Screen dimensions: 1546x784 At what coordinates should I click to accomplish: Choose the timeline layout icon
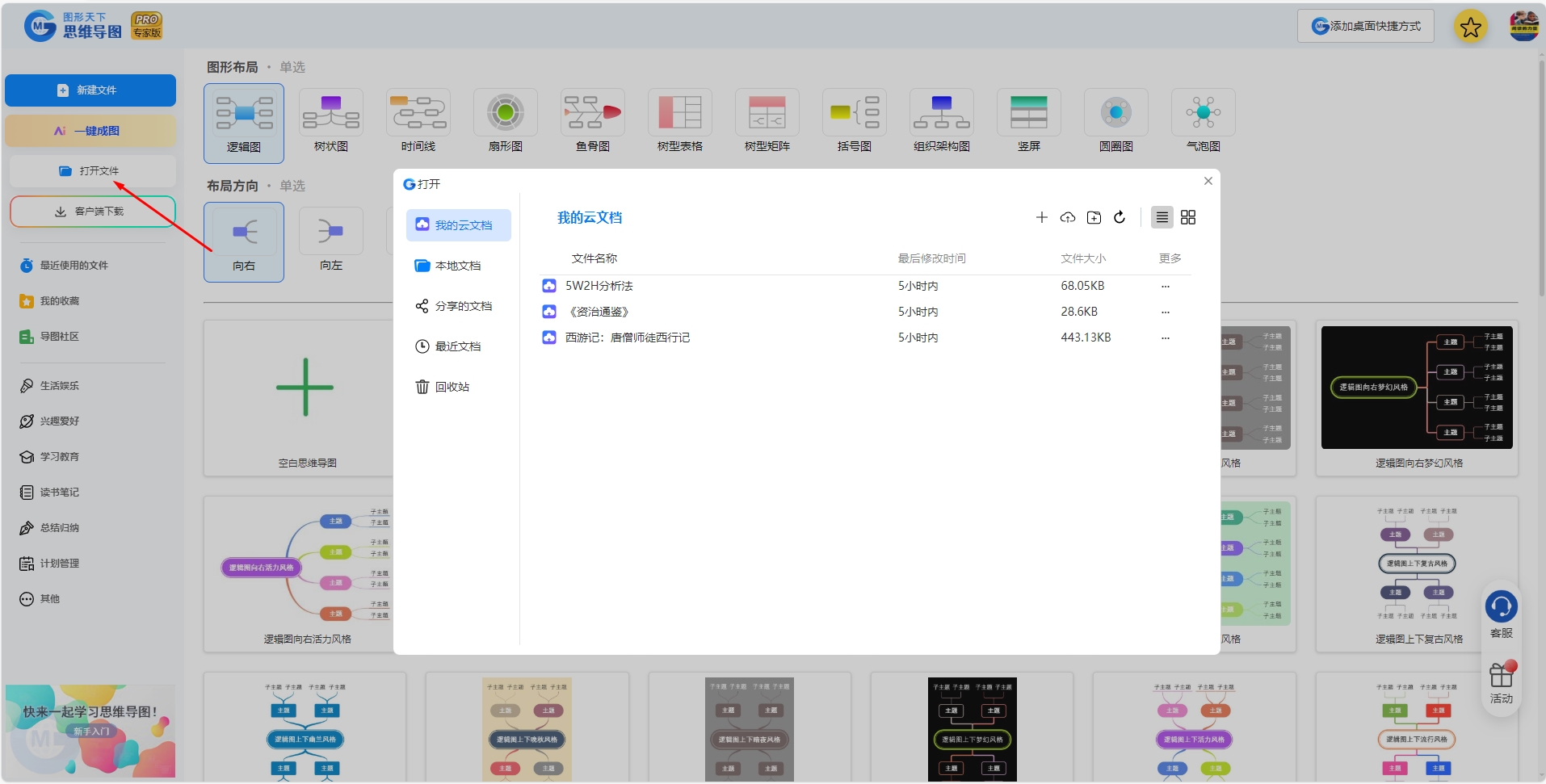(418, 113)
